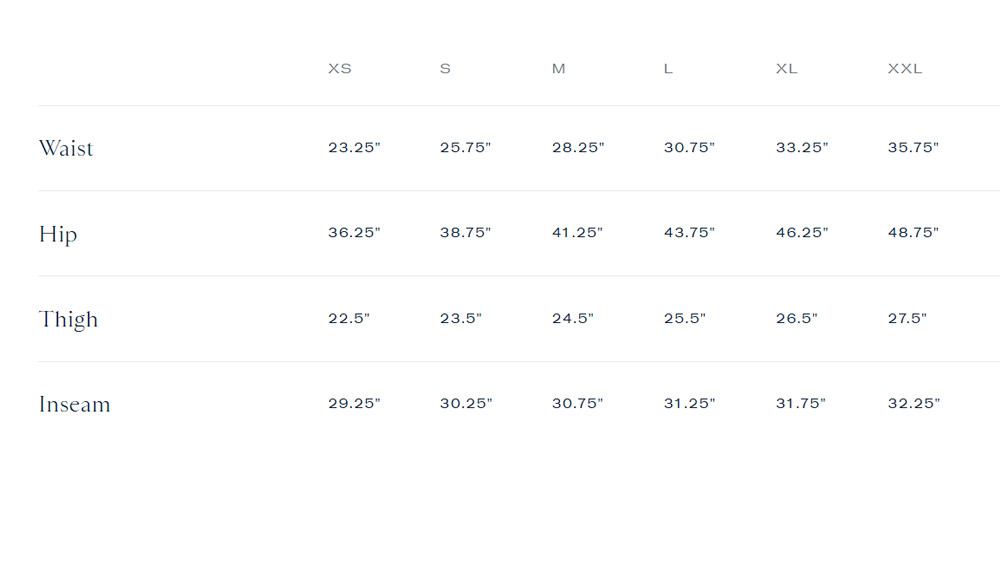1000x562 pixels.
Task: Select the L size column header
Action: pyautogui.click(x=668, y=68)
